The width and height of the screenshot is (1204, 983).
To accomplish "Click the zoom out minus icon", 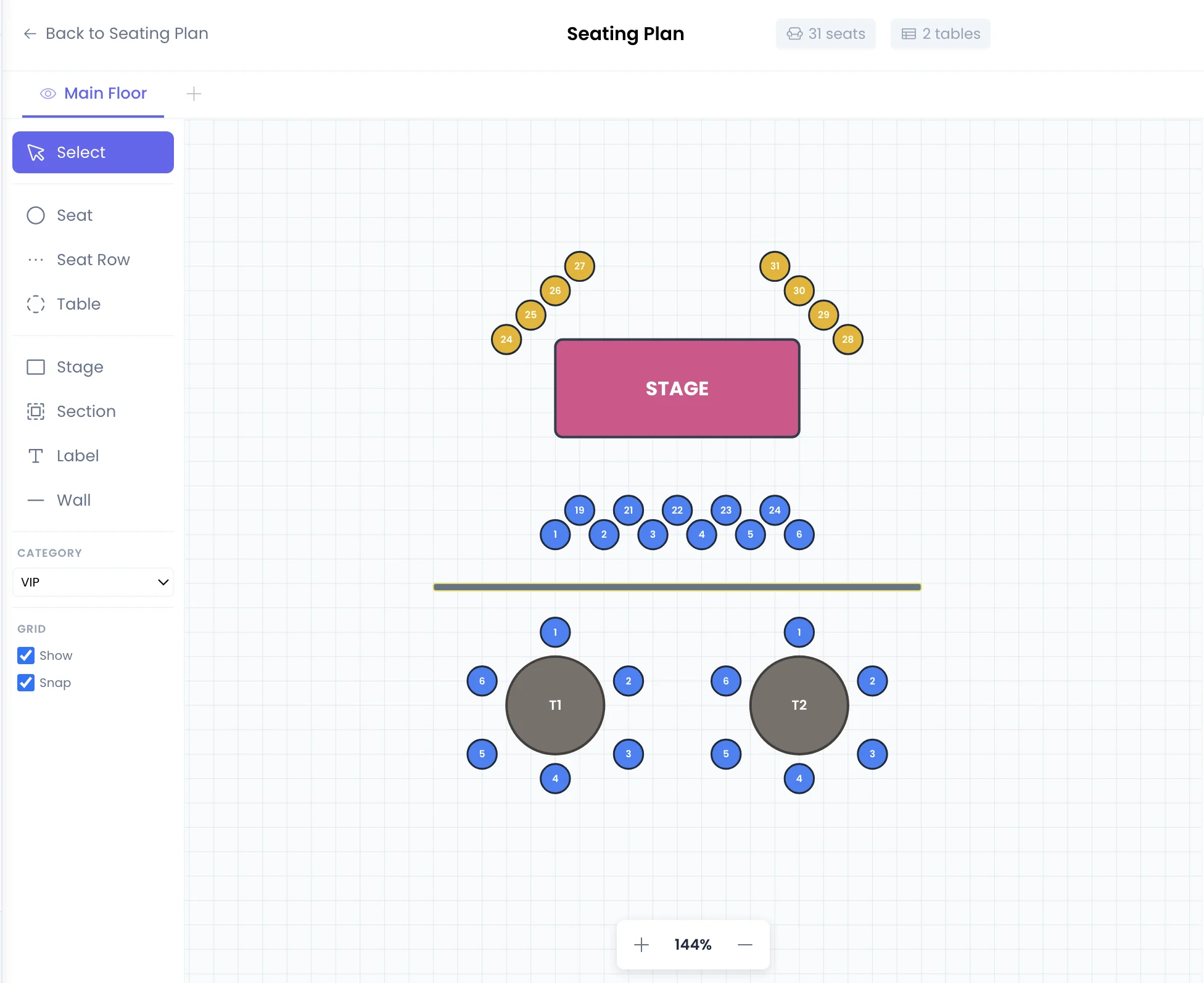I will [745, 945].
